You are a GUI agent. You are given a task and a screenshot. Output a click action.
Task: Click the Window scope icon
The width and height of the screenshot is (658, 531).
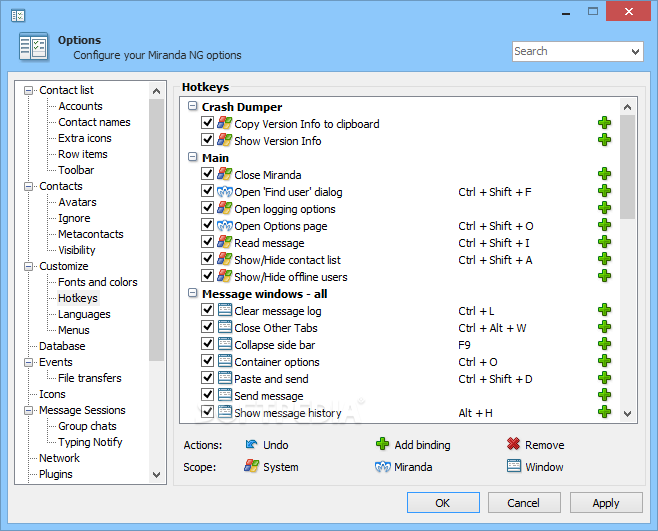514,466
